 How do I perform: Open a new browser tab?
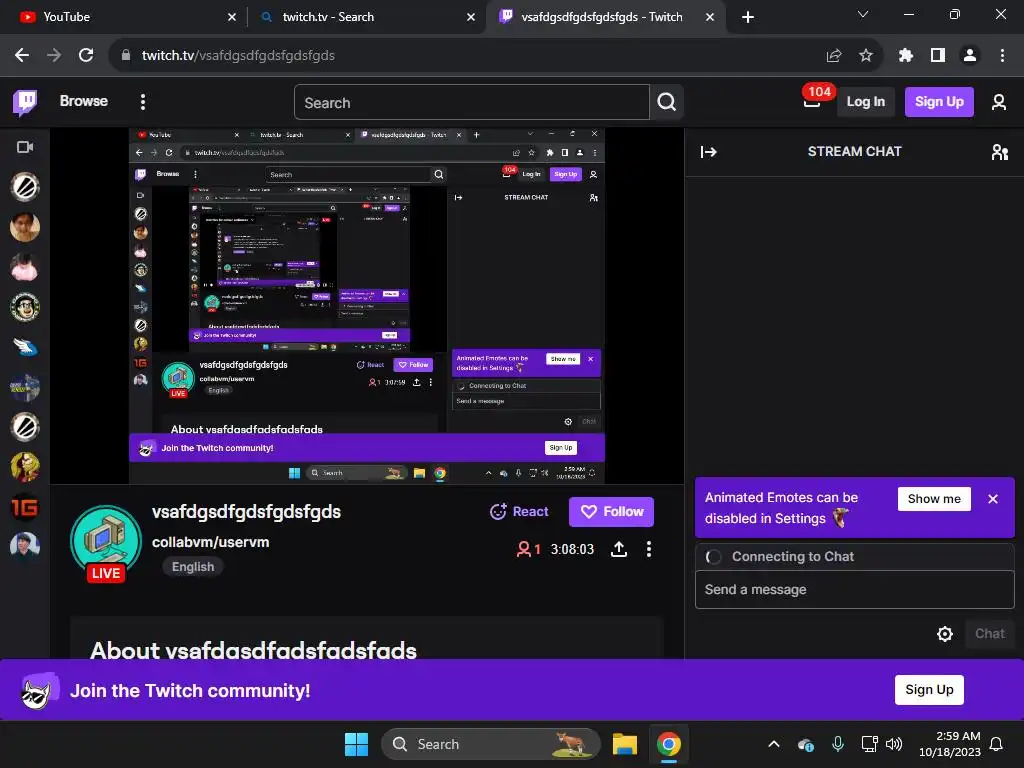pos(748,17)
